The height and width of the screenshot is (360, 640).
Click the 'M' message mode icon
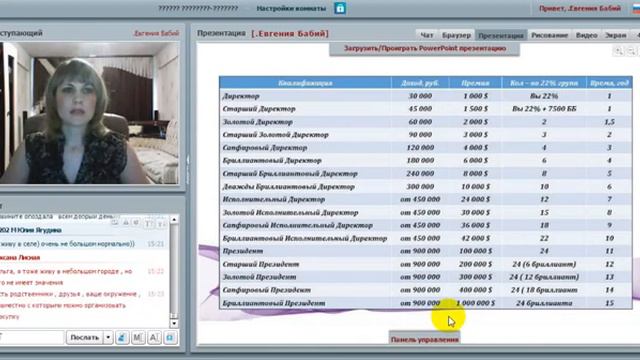click(x=138, y=338)
